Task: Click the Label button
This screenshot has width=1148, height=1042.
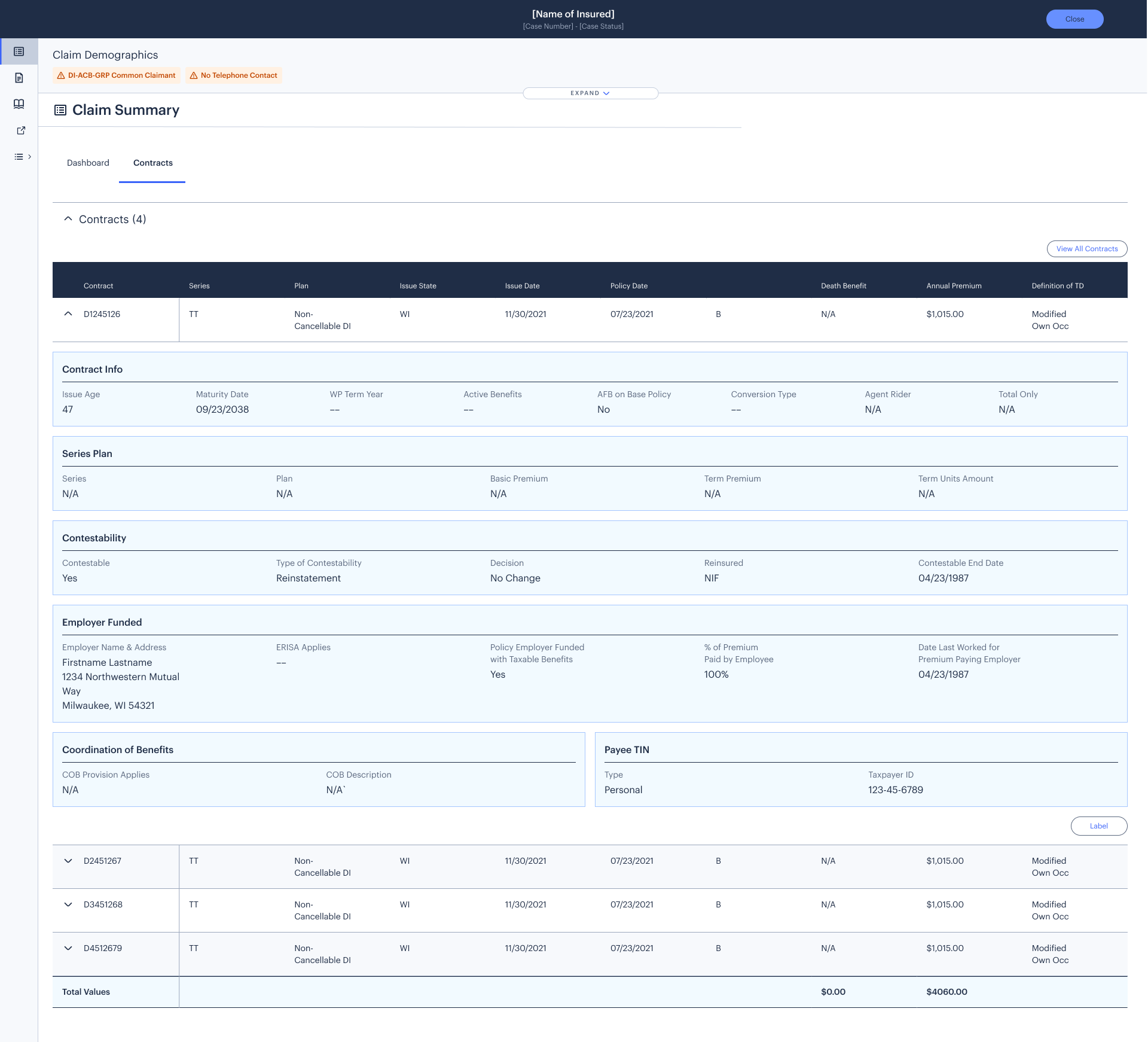Action: [x=1099, y=826]
